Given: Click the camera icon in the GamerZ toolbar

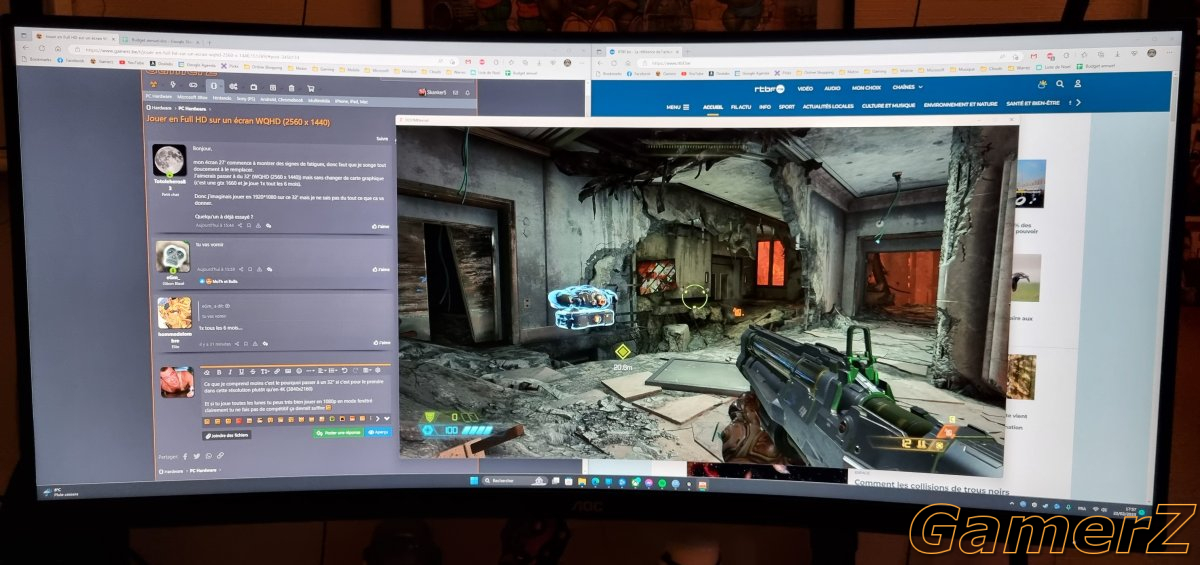Looking at the screenshot, I should [x=254, y=87].
